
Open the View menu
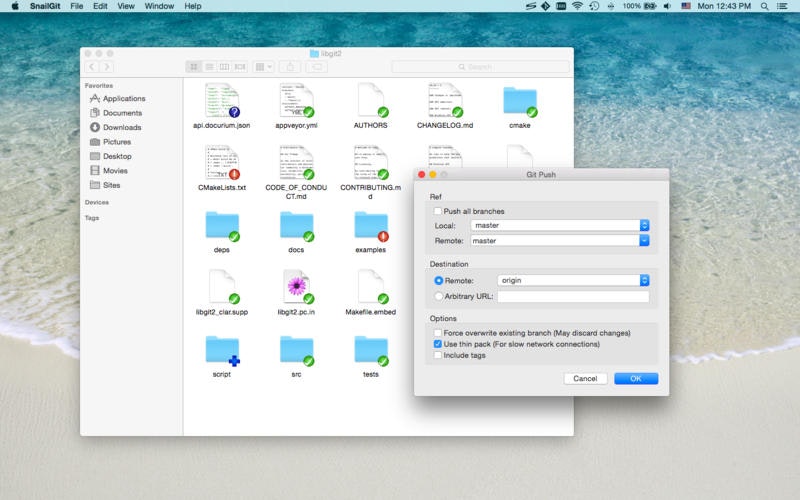(126, 6)
